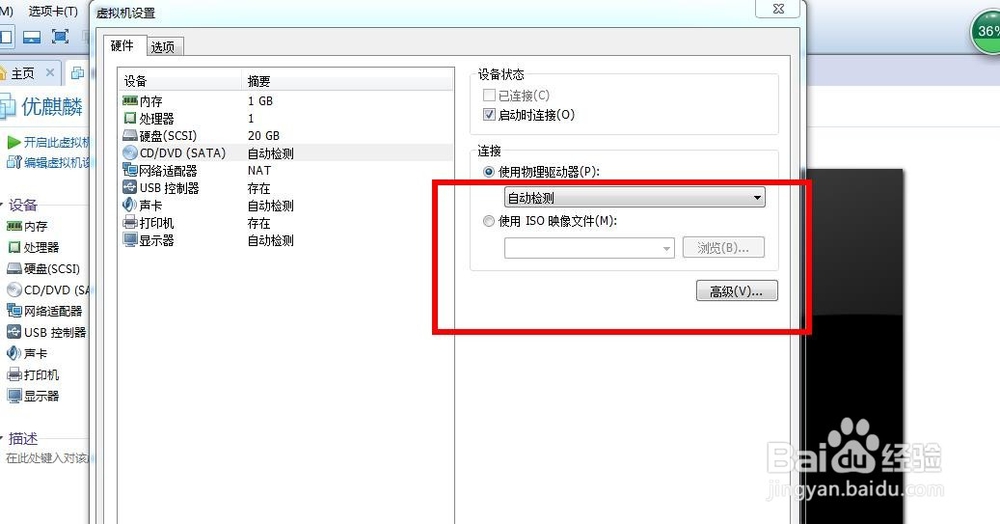Check the 已连接(C) checkbox
The height and width of the screenshot is (524, 1000).
coord(489,96)
